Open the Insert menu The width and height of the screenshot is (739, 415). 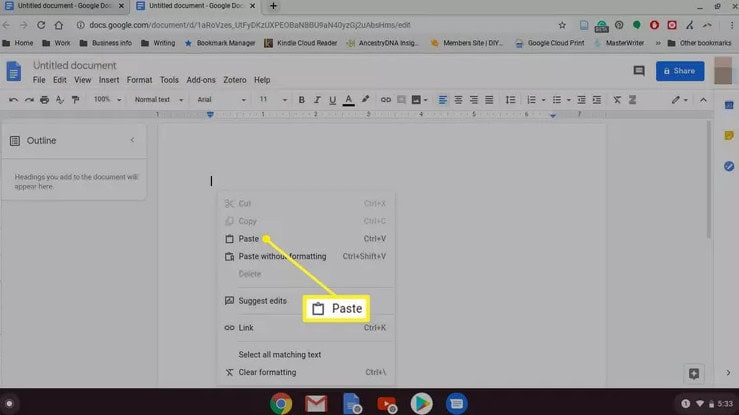click(x=109, y=80)
